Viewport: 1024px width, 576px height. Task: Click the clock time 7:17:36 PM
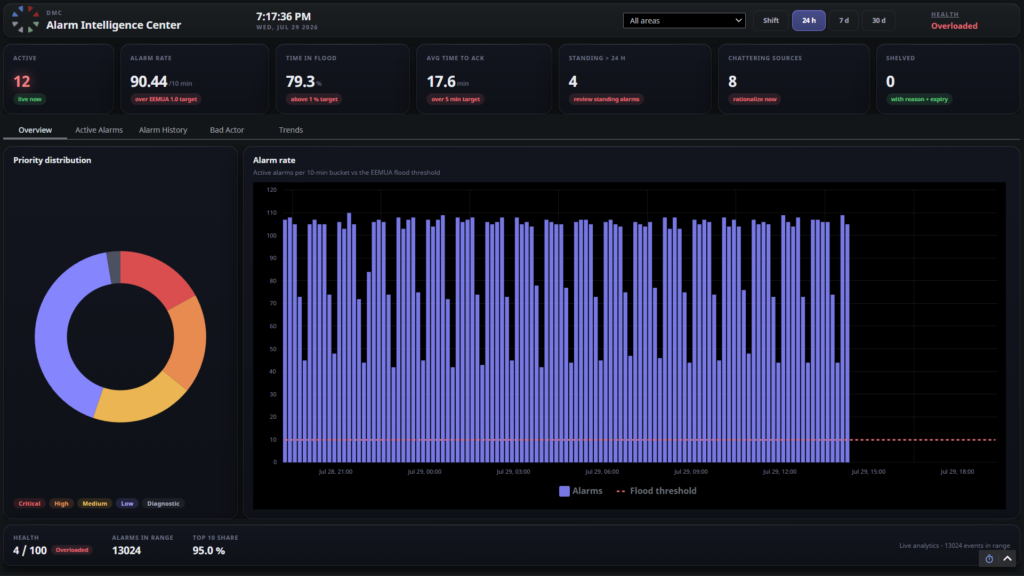coord(283,16)
